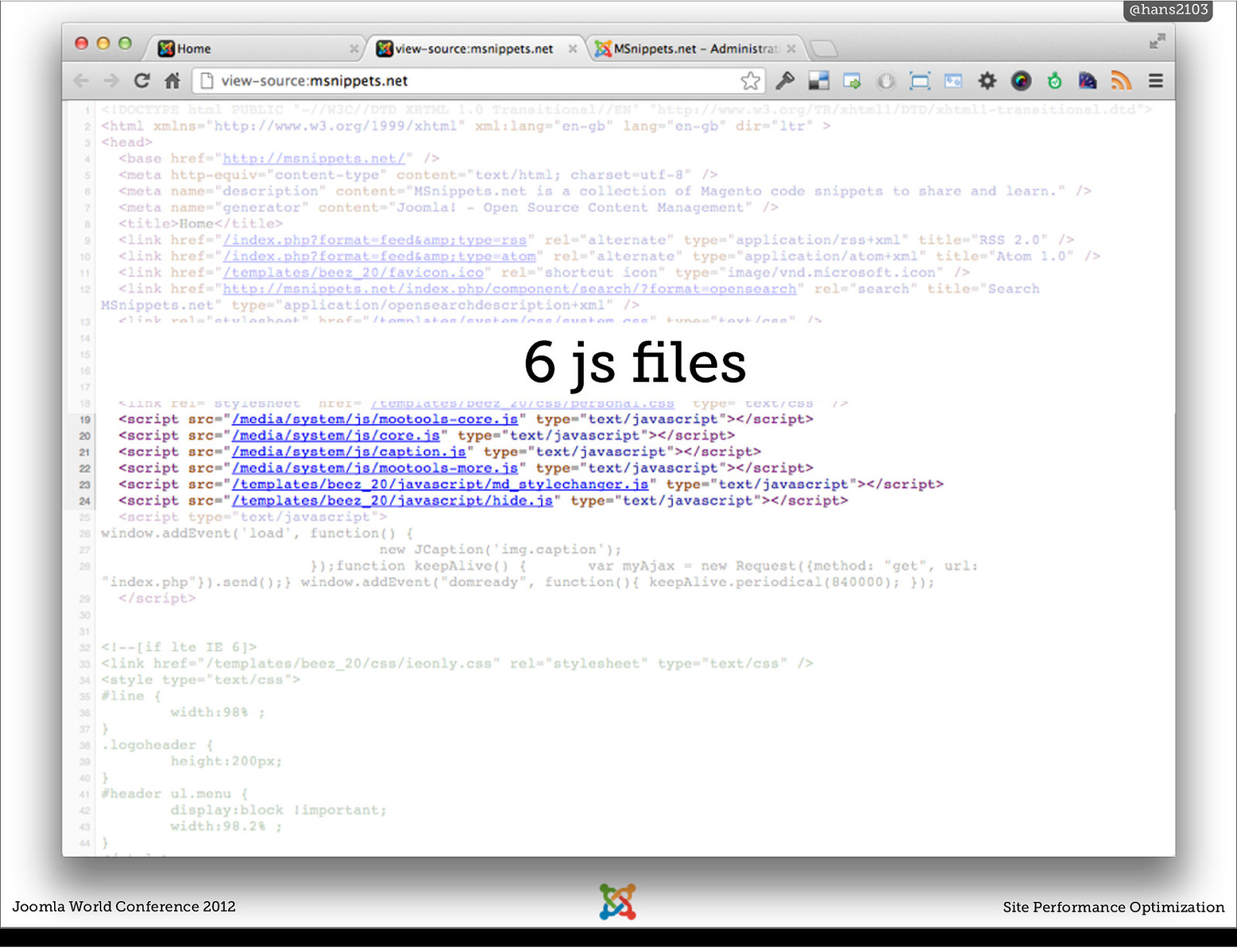This screenshot has width=1237, height=952.
Task: Open the /media/system/js/core.js link
Action: pos(336,435)
